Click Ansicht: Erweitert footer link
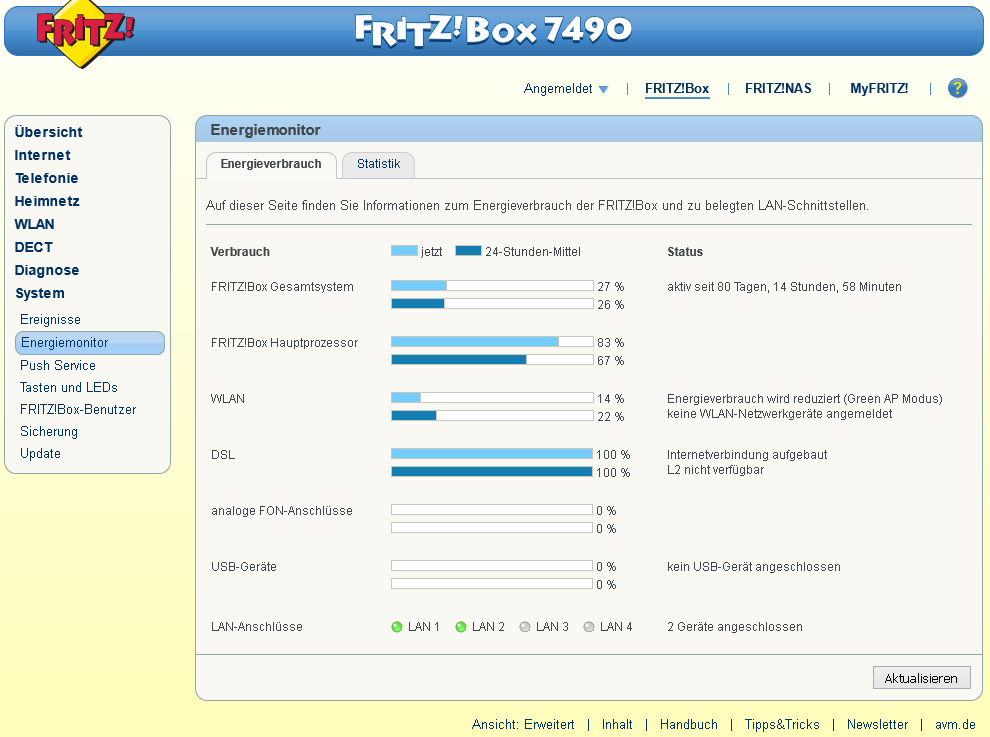The width and height of the screenshot is (990, 737). [523, 724]
